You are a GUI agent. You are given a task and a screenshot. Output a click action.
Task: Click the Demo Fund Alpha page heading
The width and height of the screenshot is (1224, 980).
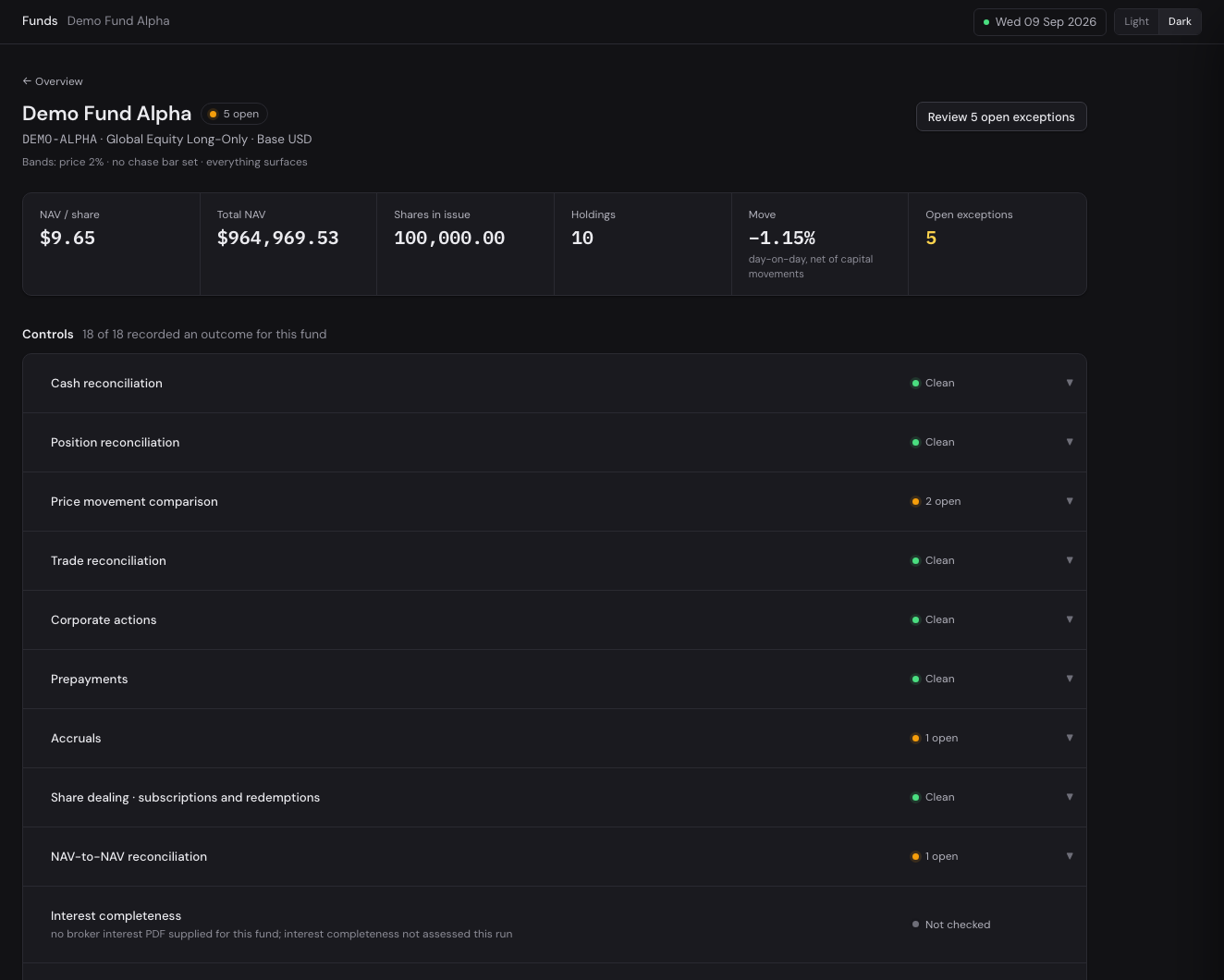[106, 114]
